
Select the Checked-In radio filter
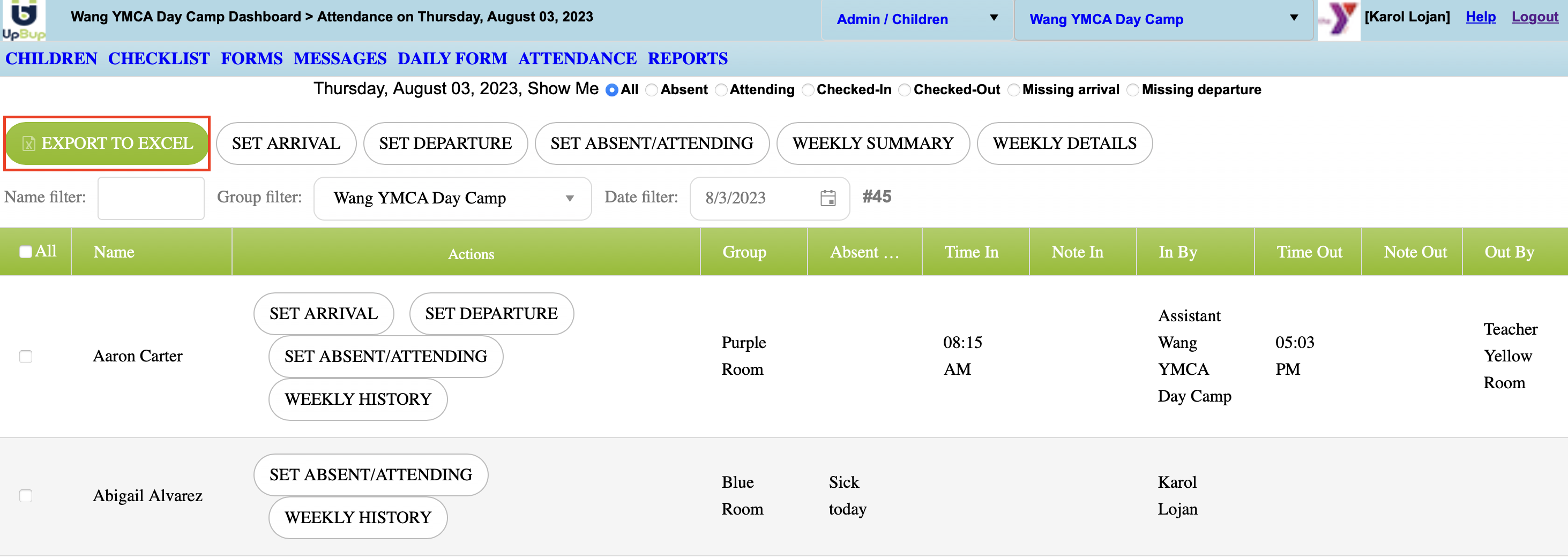coord(808,90)
